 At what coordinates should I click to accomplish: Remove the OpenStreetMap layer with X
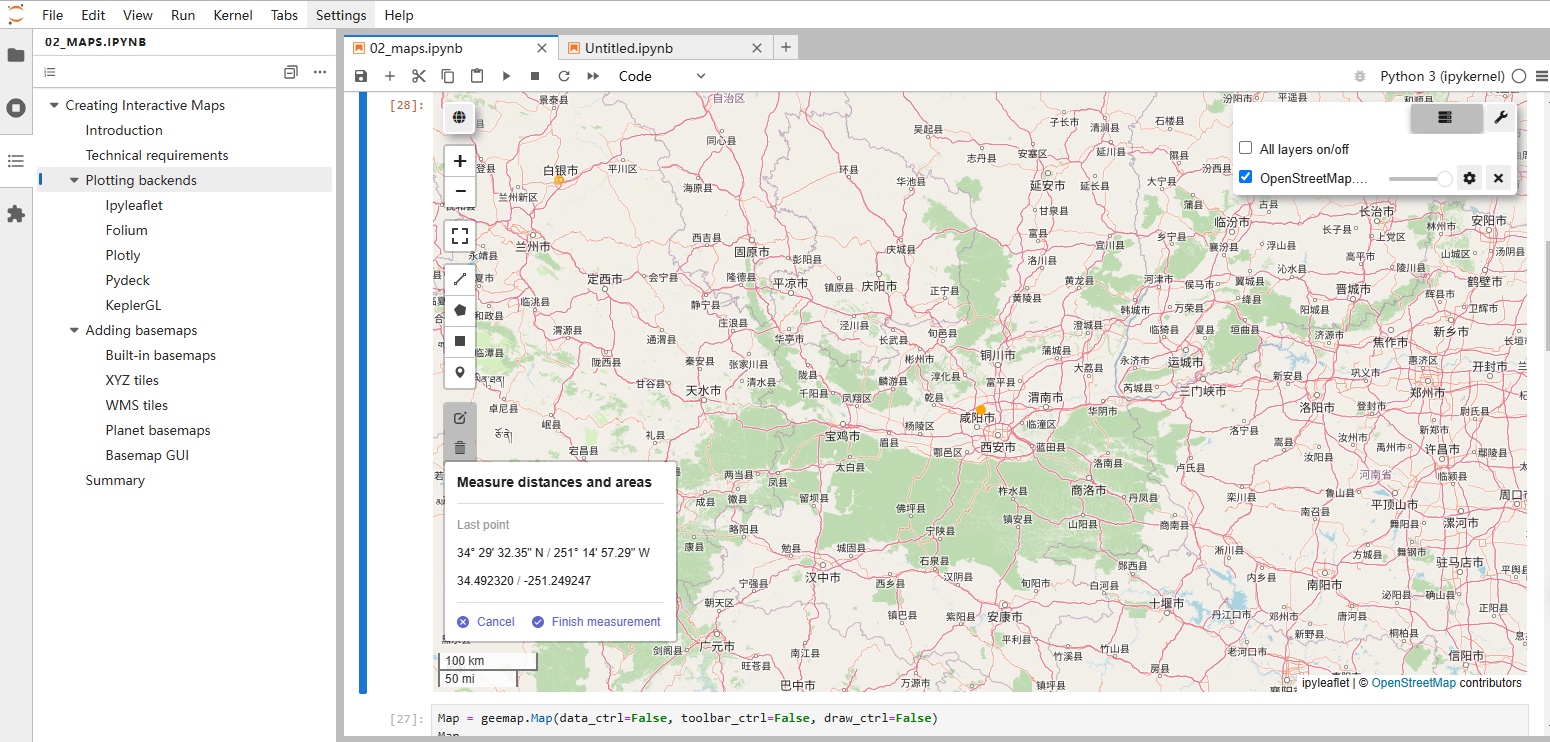[x=1498, y=178]
